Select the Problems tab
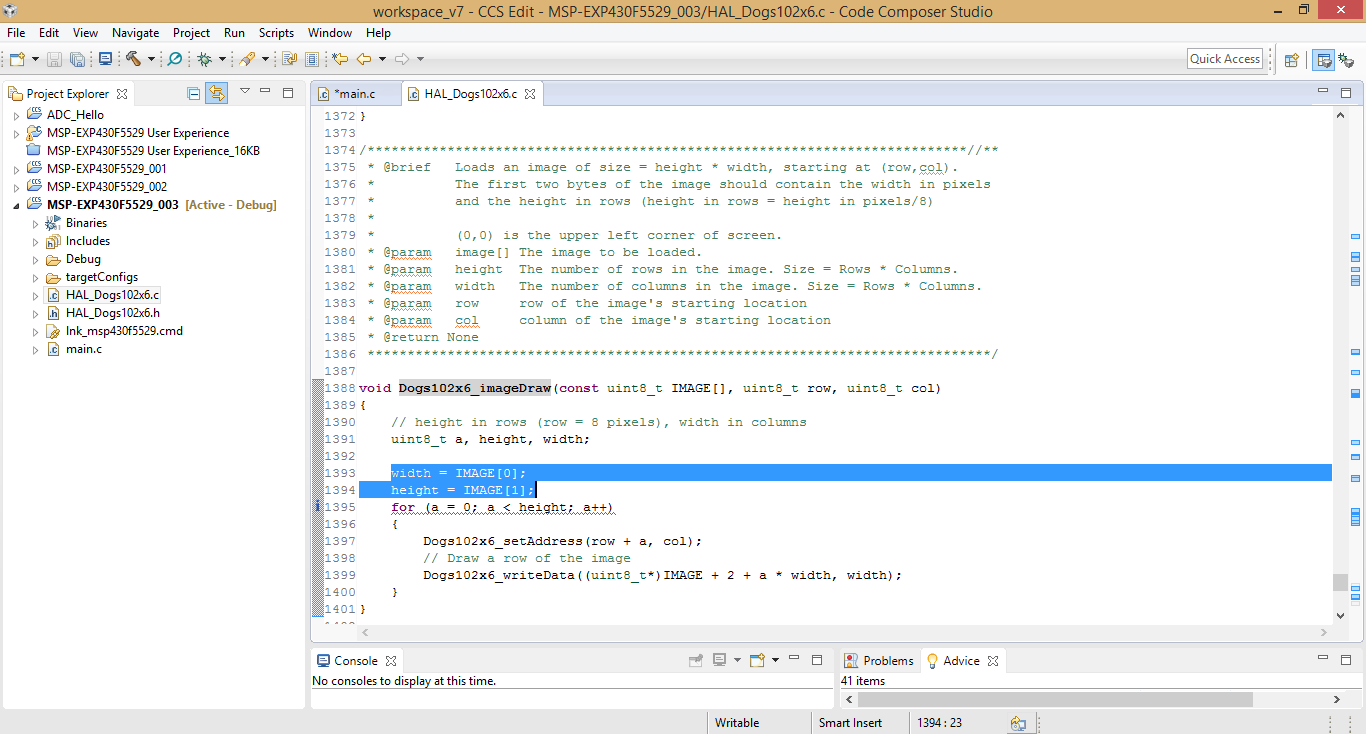 click(886, 660)
